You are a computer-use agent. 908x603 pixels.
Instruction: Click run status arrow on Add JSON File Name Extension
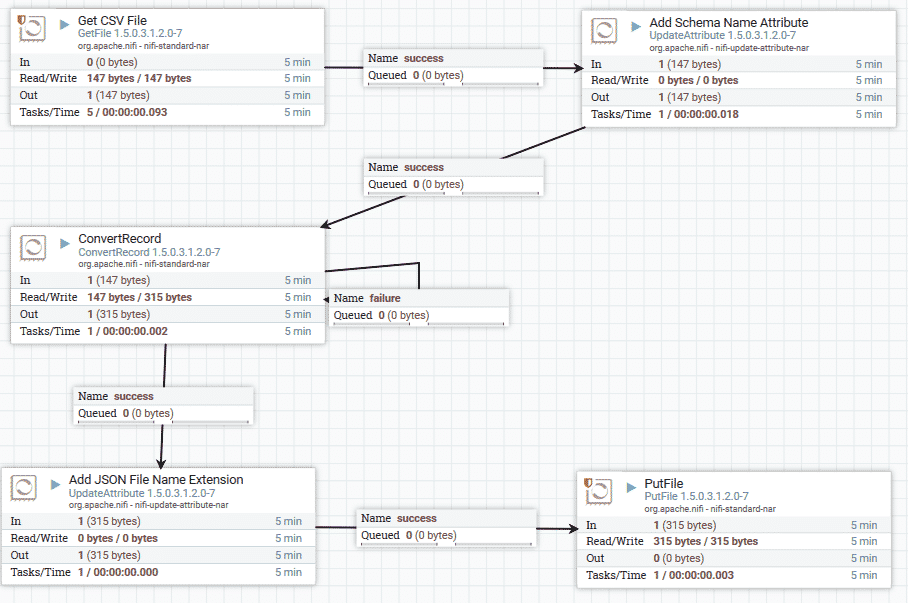(x=56, y=481)
